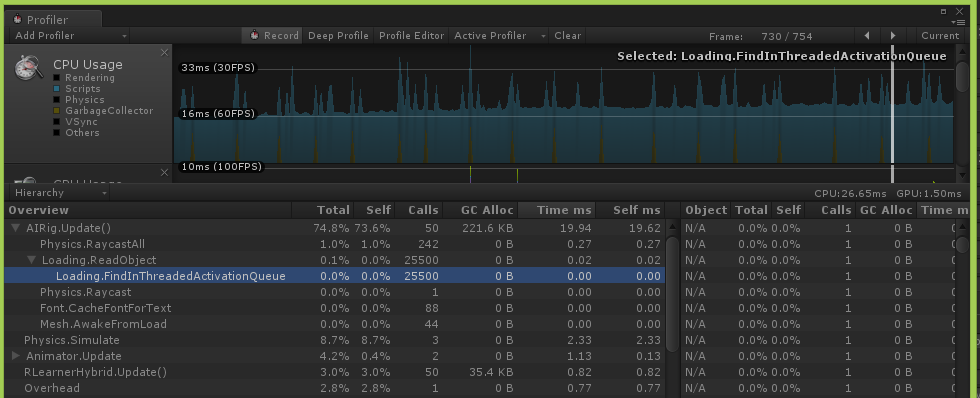Click the 35.4 KB GC Alloc value
980x398 pixels.
click(491, 372)
